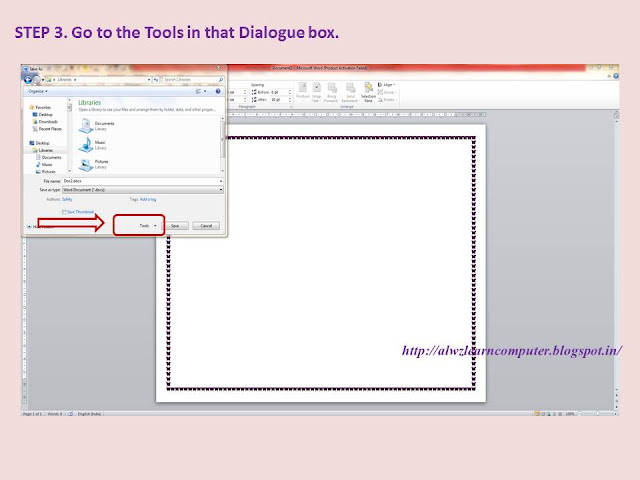Screen dimensions: 640x480
Task: Click the change view icon in dialog toolbar
Action: click(198, 91)
